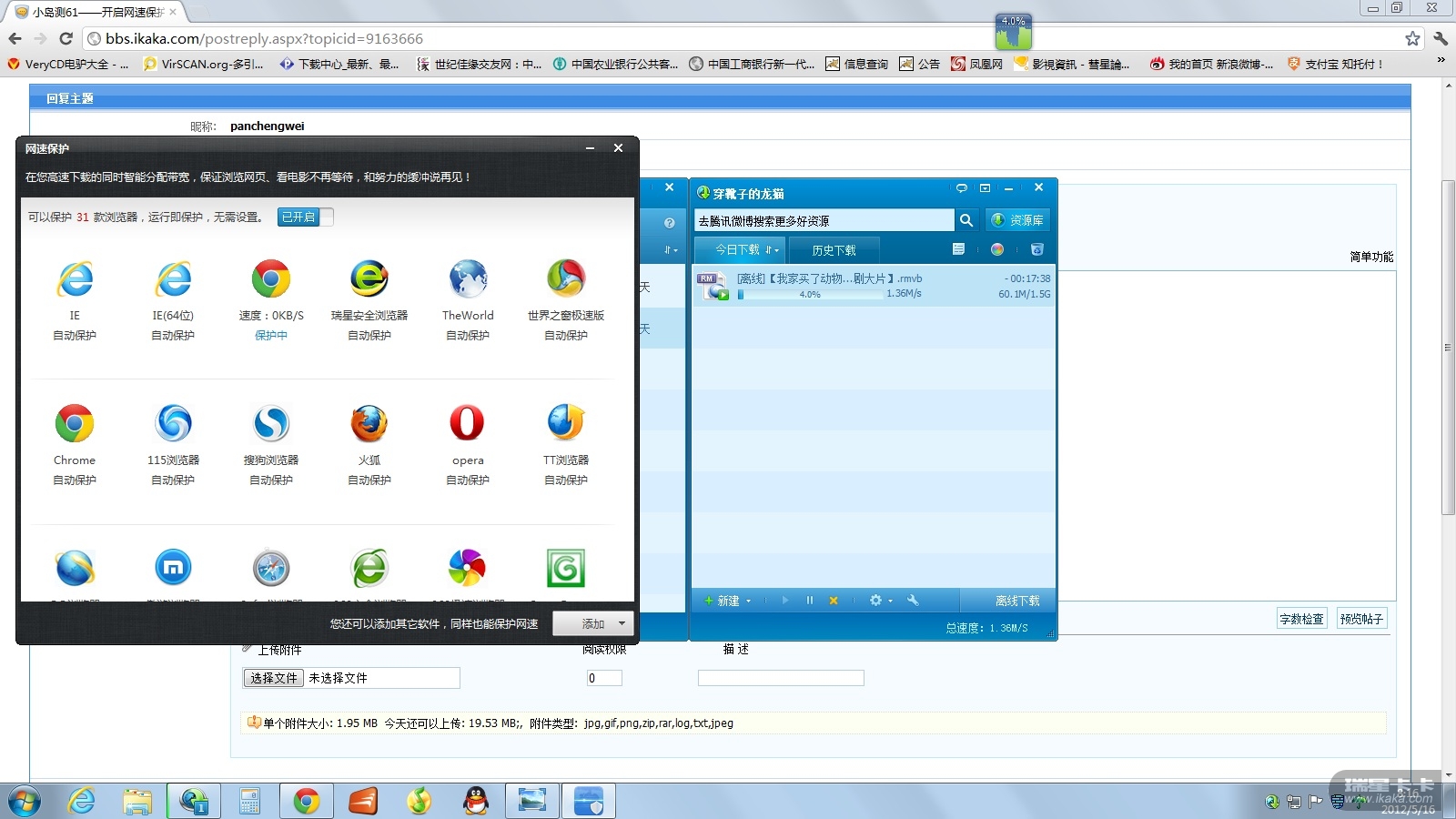Viewport: 1456px width, 819px height.
Task: Select the IE(64位) browser icon
Action: tap(173, 278)
